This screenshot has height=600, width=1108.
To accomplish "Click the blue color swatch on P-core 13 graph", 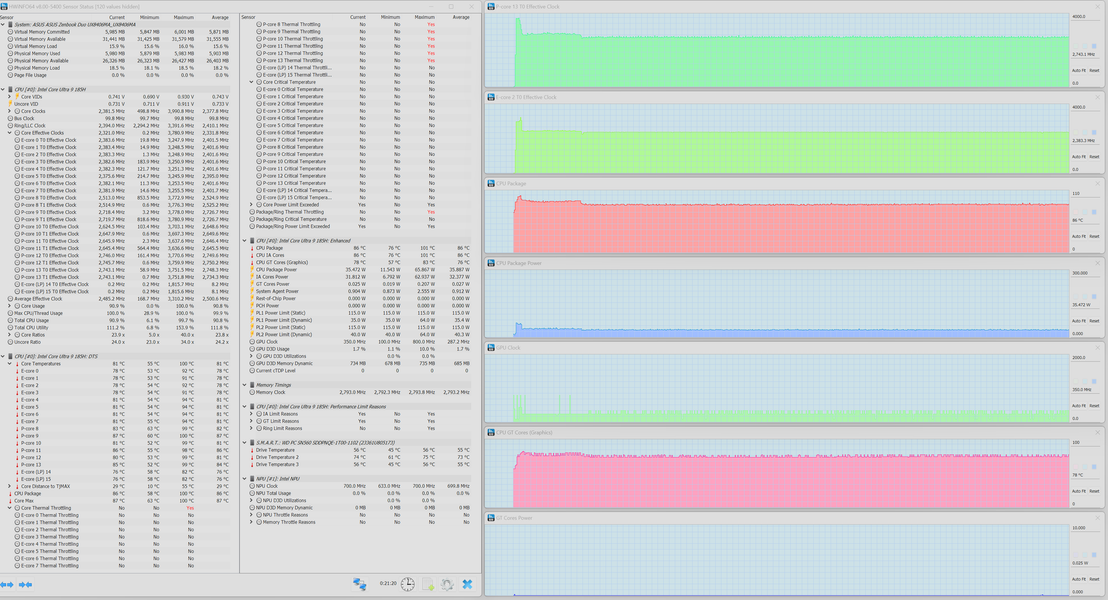I will pyautogui.click(x=1094, y=46).
